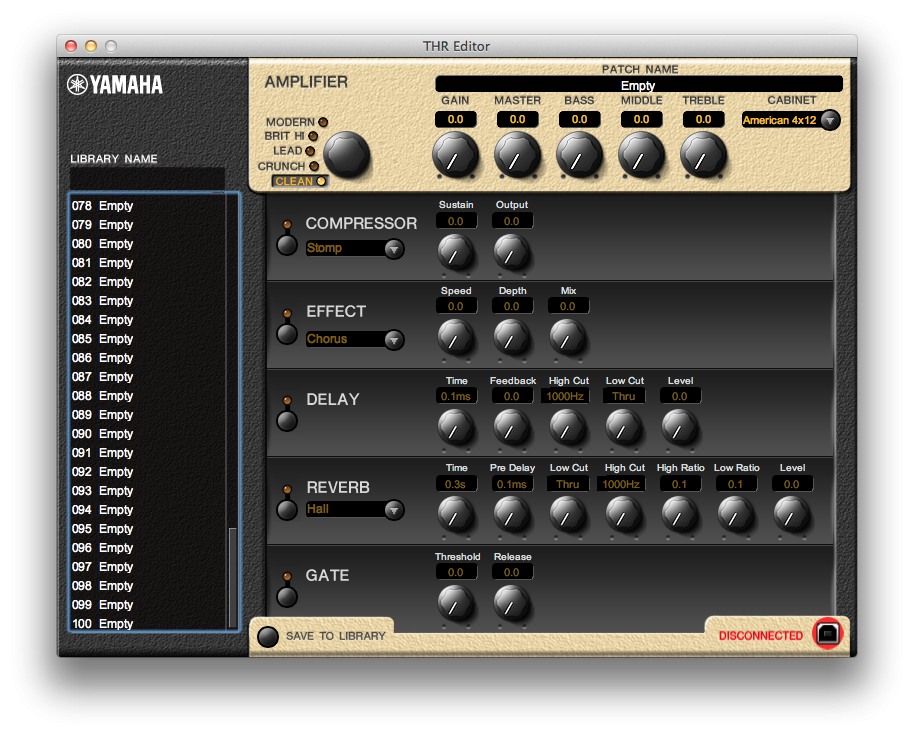Minimize the THR Editor window

pyautogui.click(x=91, y=46)
